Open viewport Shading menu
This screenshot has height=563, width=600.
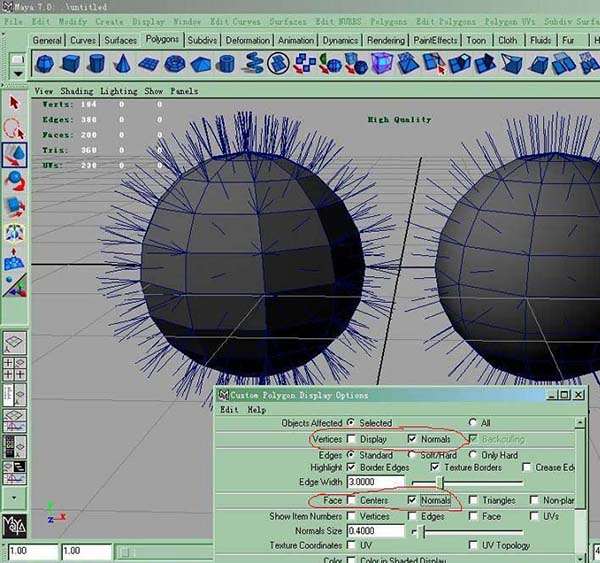pyautogui.click(x=77, y=91)
